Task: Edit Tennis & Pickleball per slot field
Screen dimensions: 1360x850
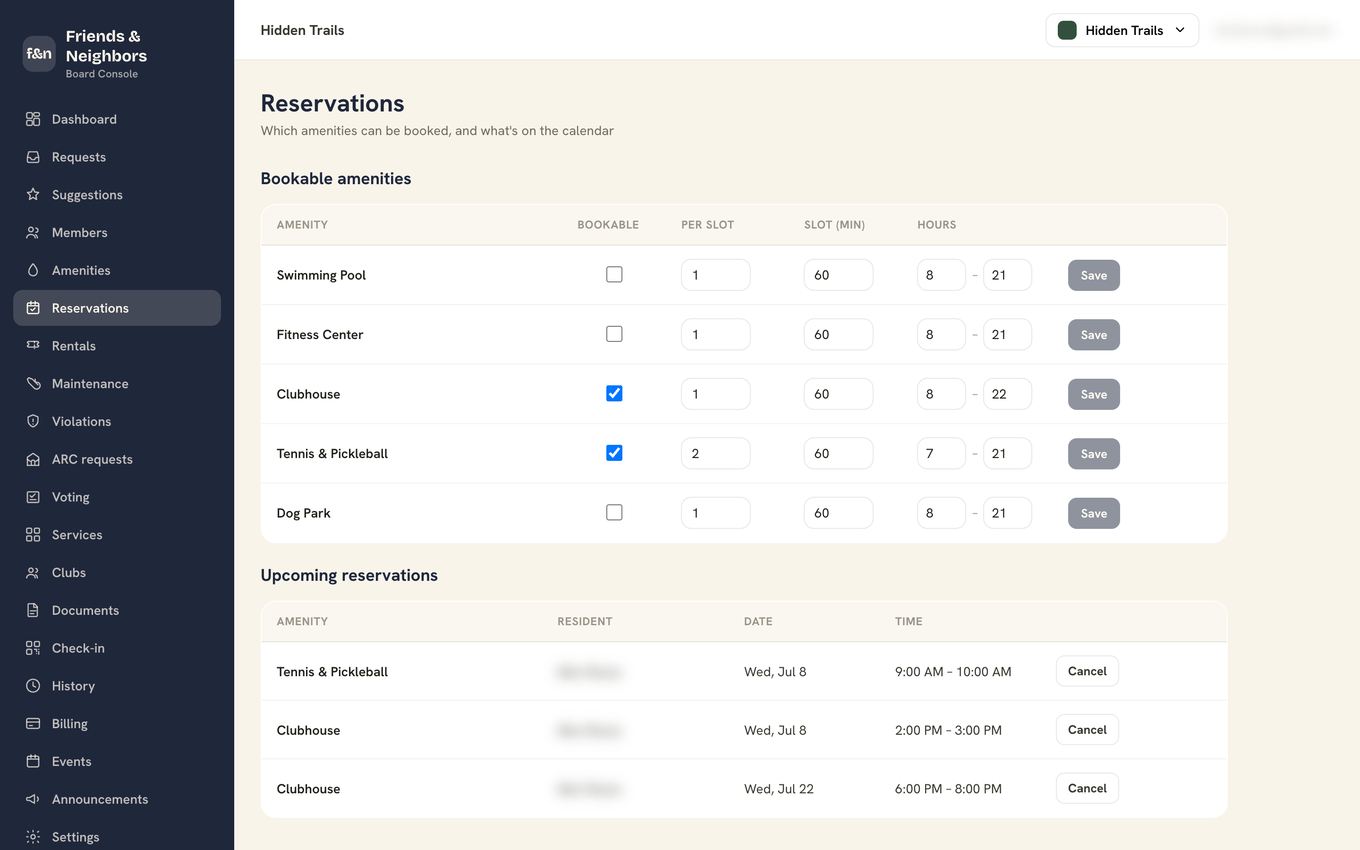Action: 716,454
